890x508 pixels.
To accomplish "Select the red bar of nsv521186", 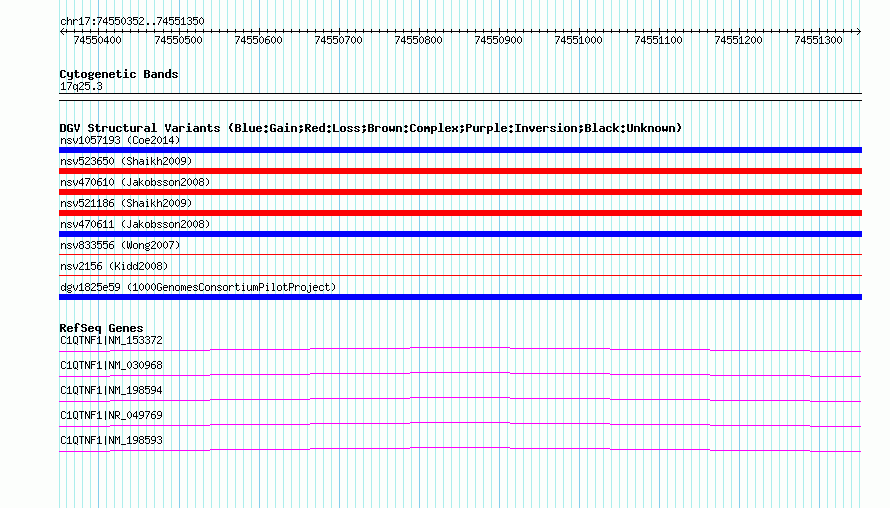I will click(x=460, y=213).
